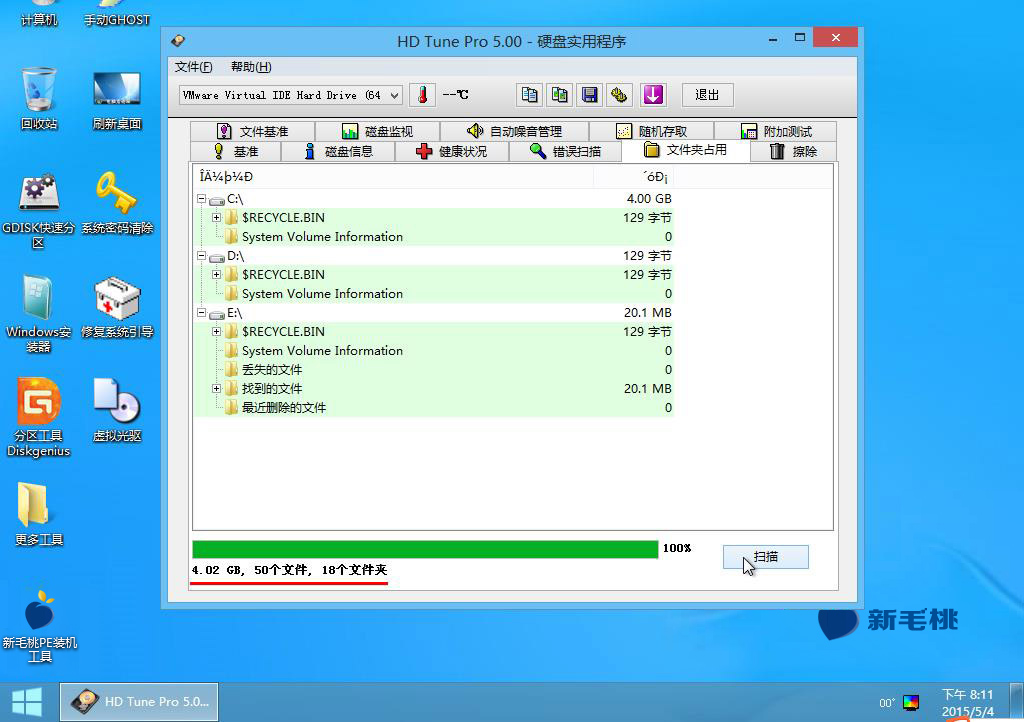Copy screenshot to clipboard toolbar icon
This screenshot has width=1024, height=722.
point(559,95)
